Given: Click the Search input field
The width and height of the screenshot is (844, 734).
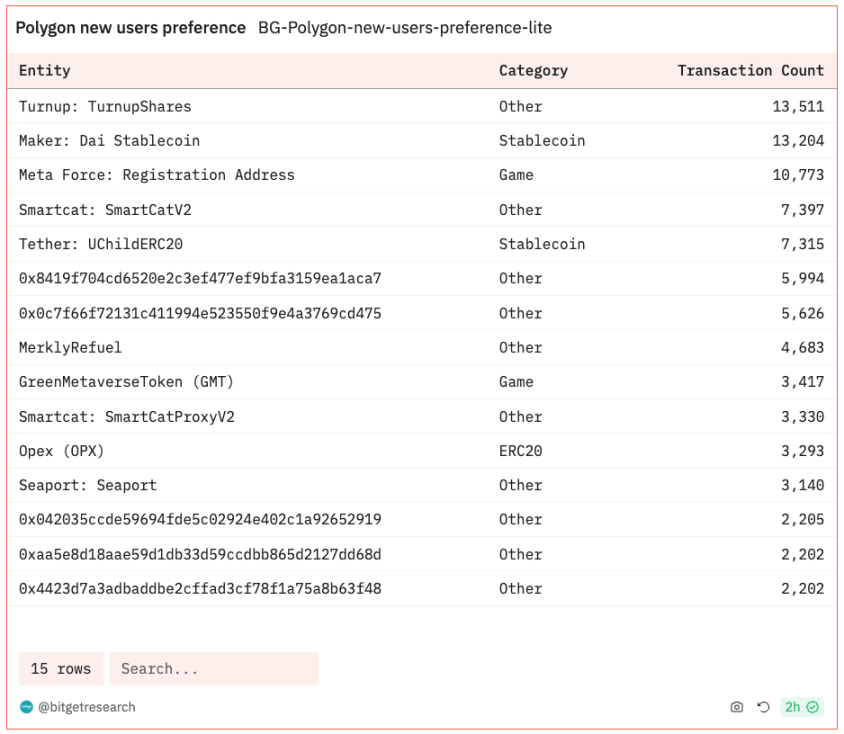Looking at the screenshot, I should pos(214,669).
